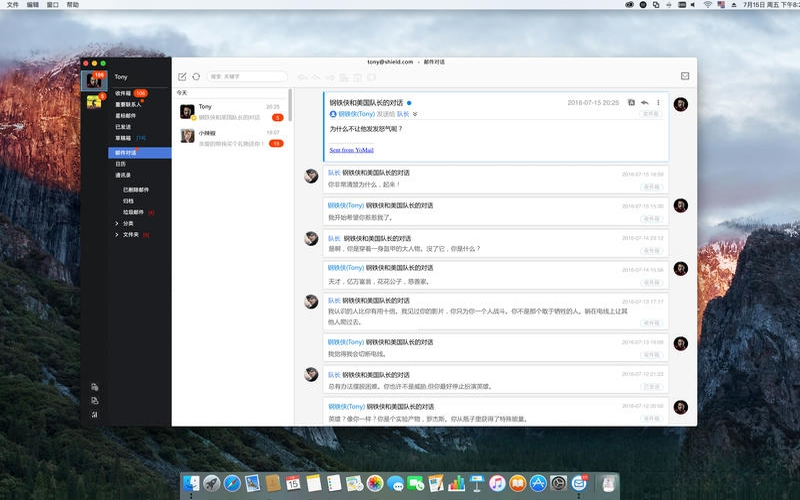Open message reading 我觉得我会切断电线
The height and width of the screenshot is (500, 800).
[x=496, y=347]
